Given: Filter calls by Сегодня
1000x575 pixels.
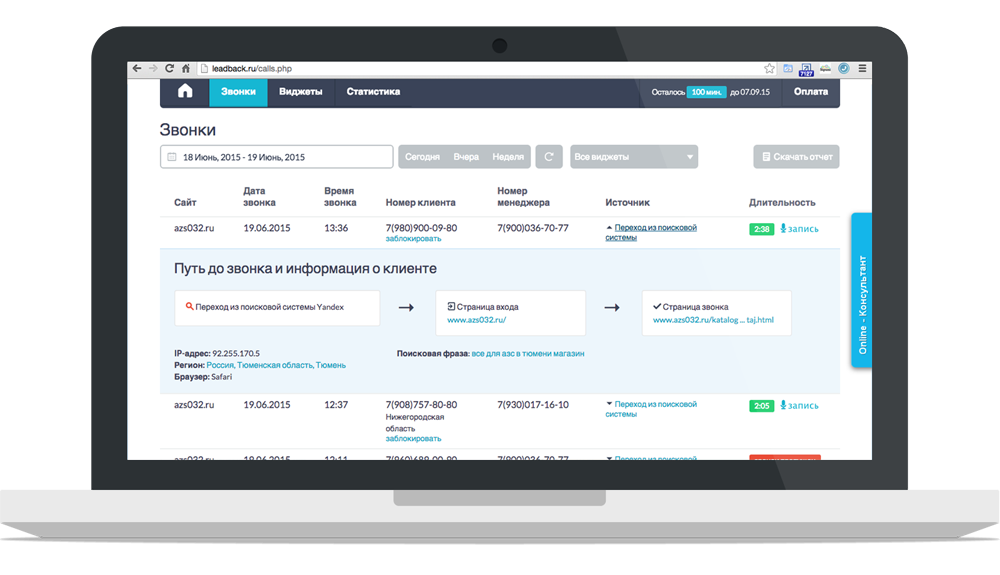Looking at the screenshot, I should point(422,157).
